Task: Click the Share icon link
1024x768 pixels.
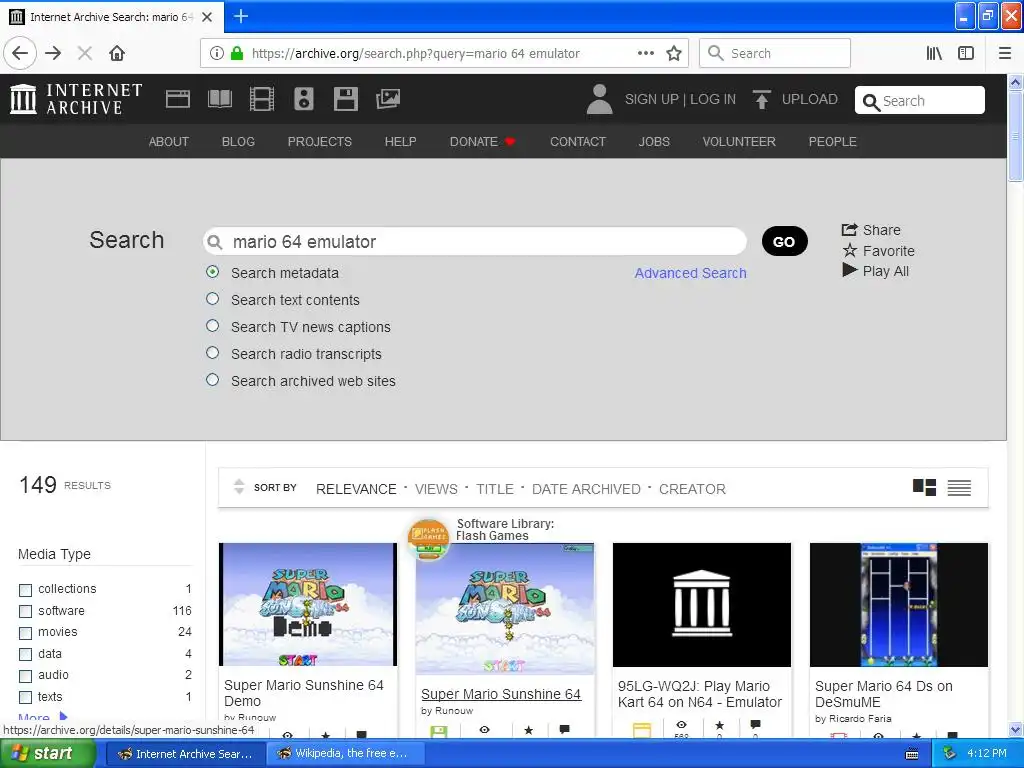Action: coord(871,230)
